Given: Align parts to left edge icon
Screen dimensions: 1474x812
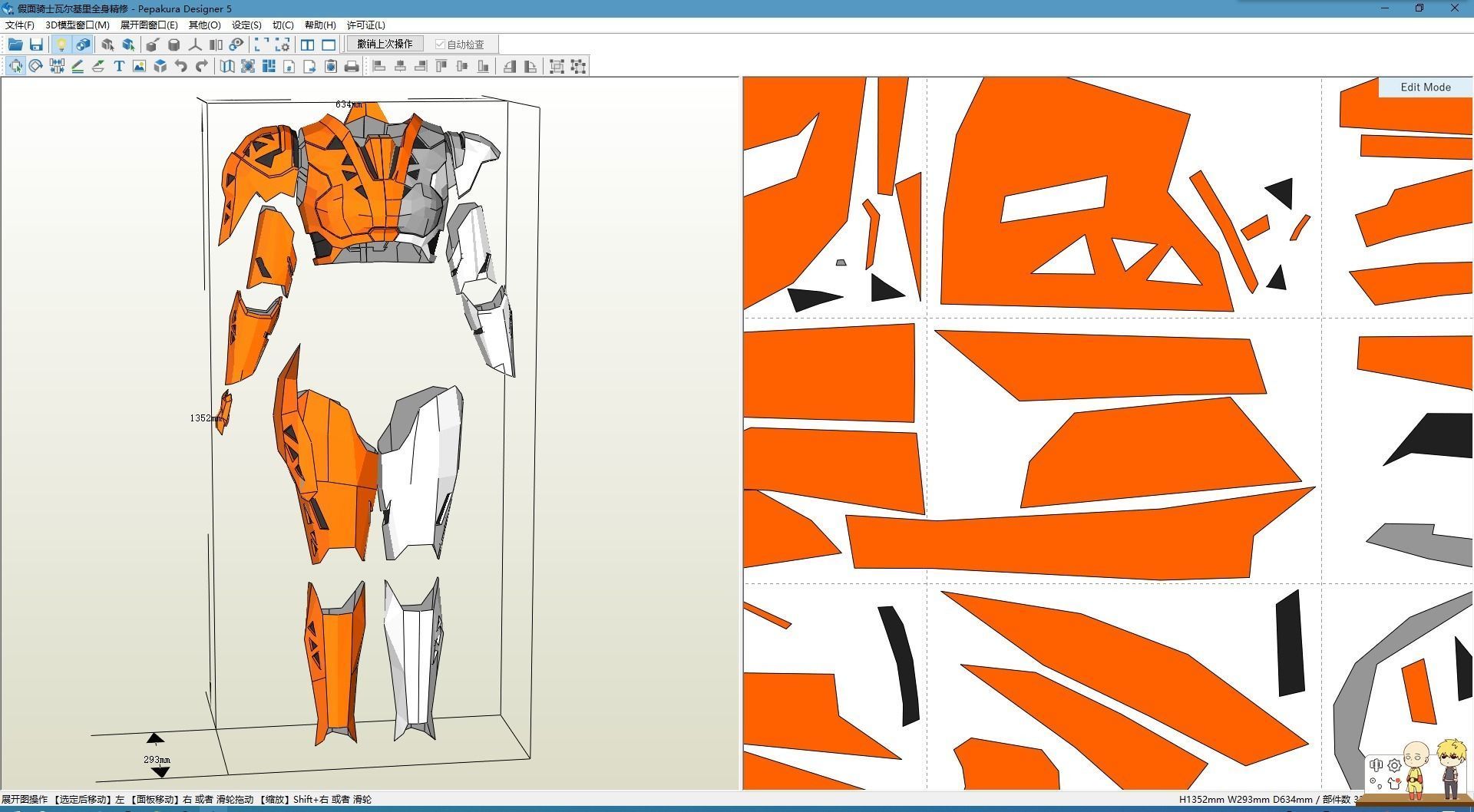Looking at the screenshot, I should (379, 66).
